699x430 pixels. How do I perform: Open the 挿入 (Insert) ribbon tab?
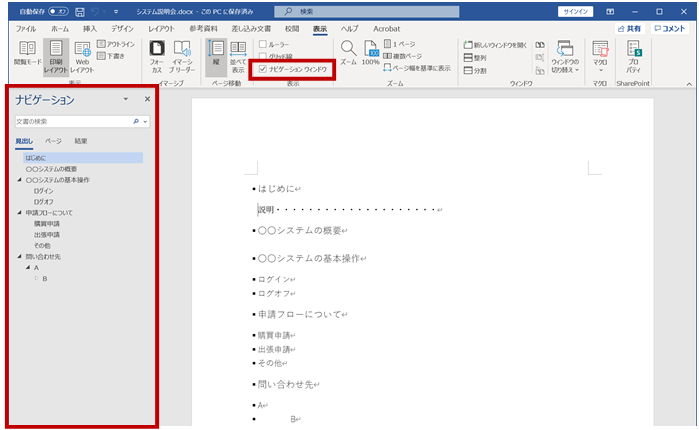(90, 29)
